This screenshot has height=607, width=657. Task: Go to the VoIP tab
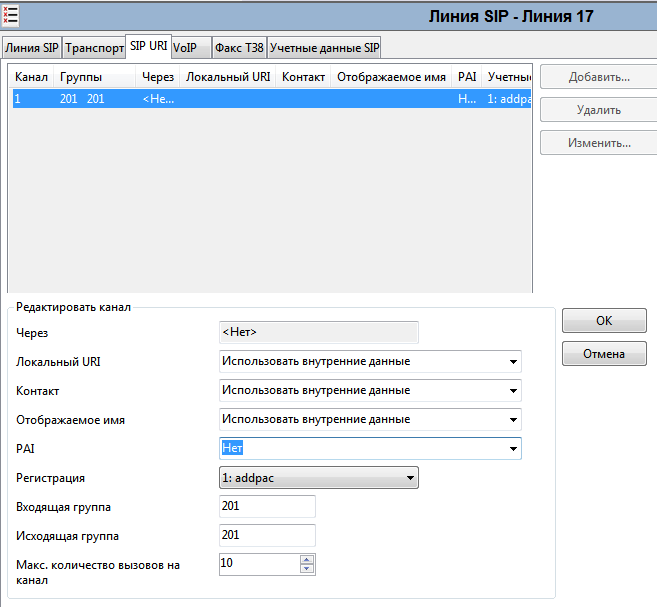click(x=191, y=48)
